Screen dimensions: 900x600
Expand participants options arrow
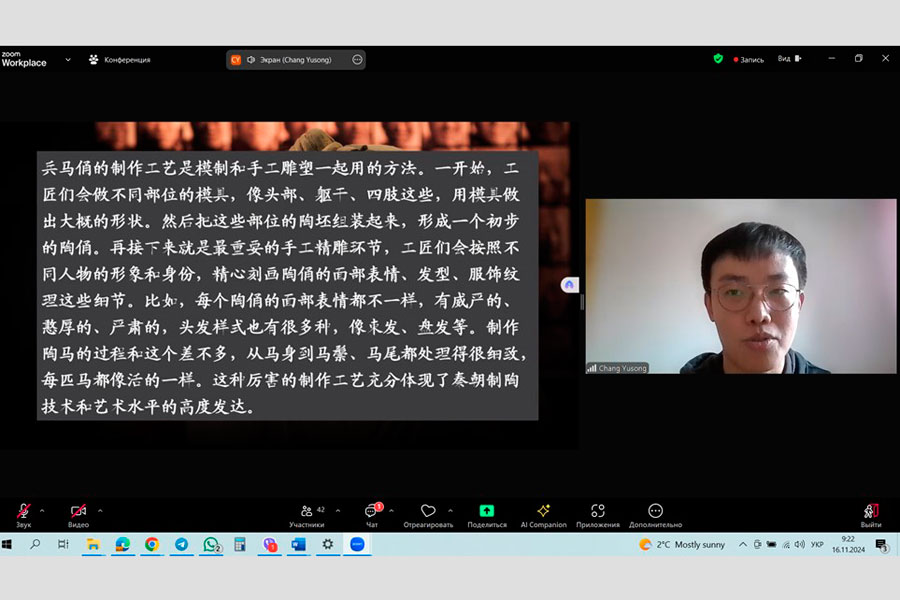click(x=338, y=510)
